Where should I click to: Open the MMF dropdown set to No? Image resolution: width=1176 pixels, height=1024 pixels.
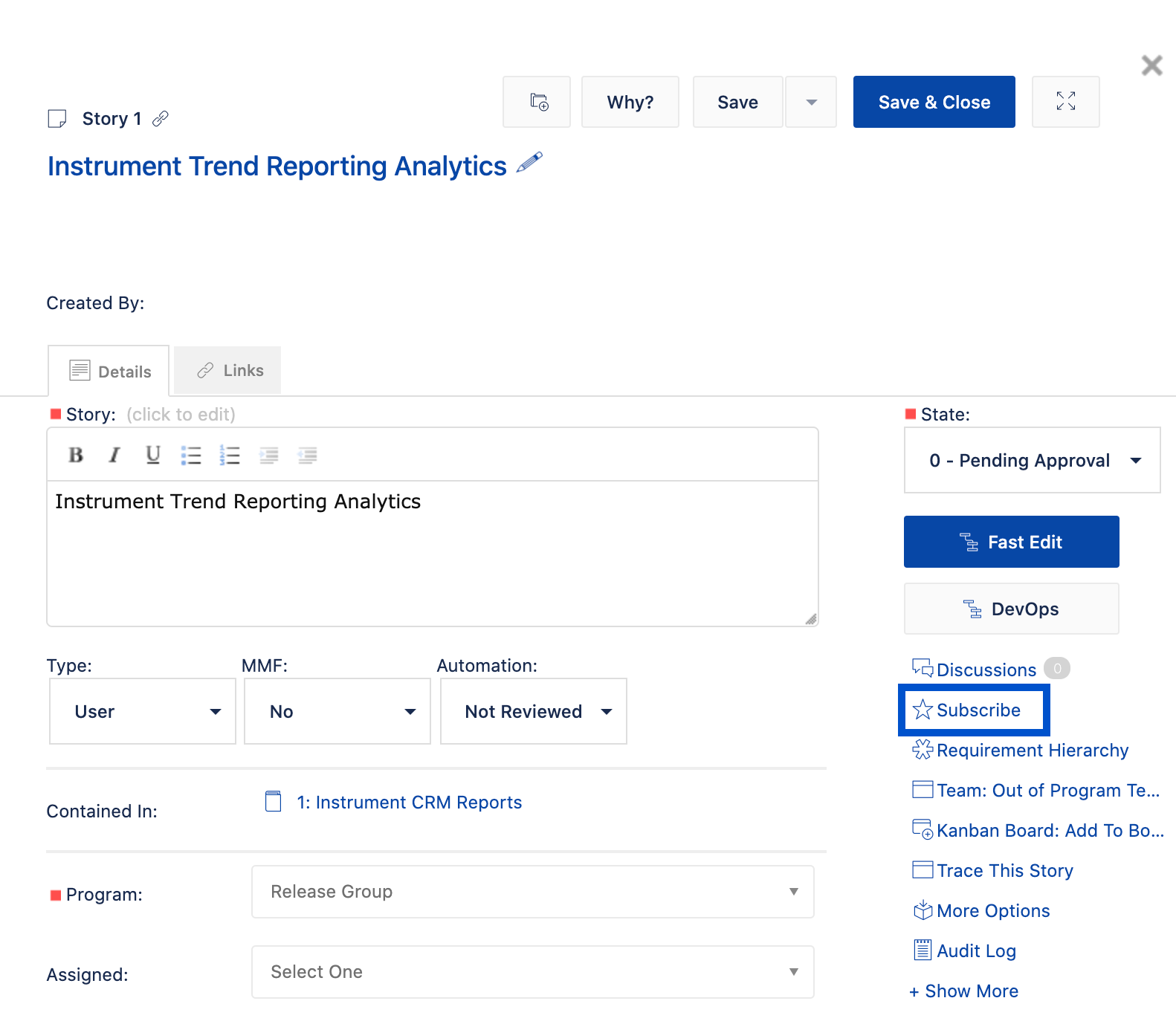(x=337, y=711)
